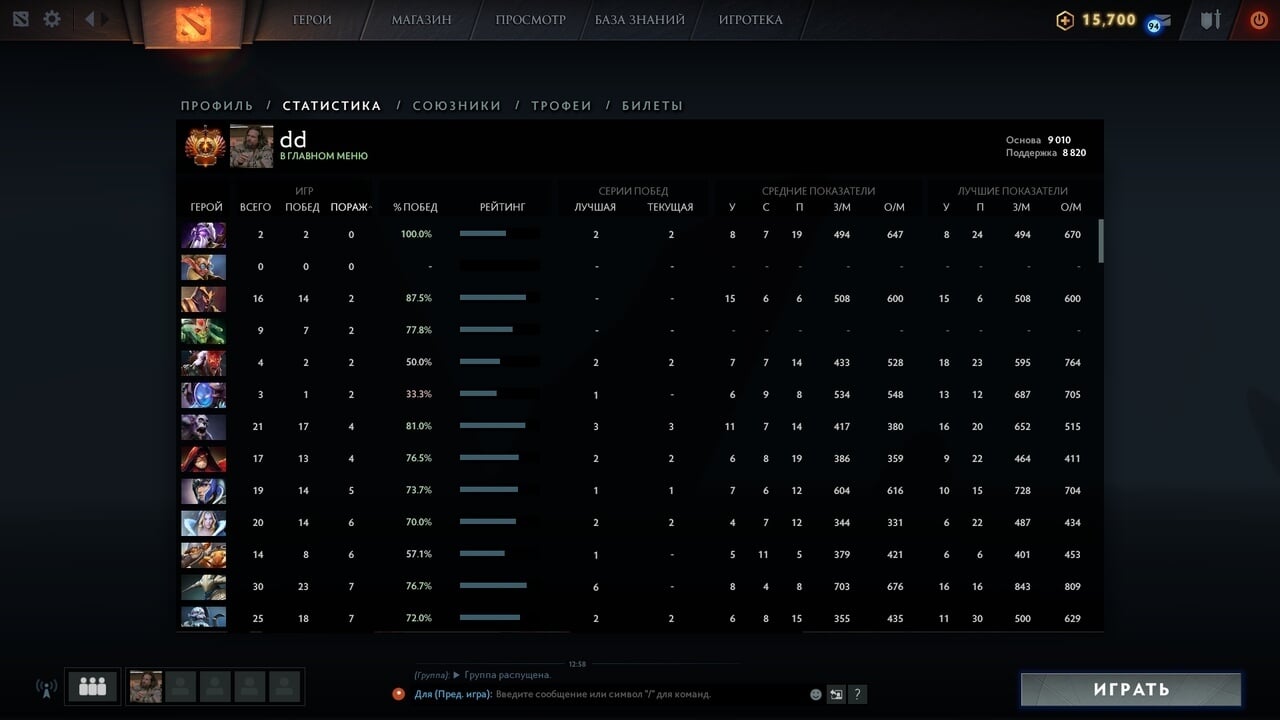Click the ИГРАТЬ play button
This screenshot has width=1280, height=720.
(1131, 689)
